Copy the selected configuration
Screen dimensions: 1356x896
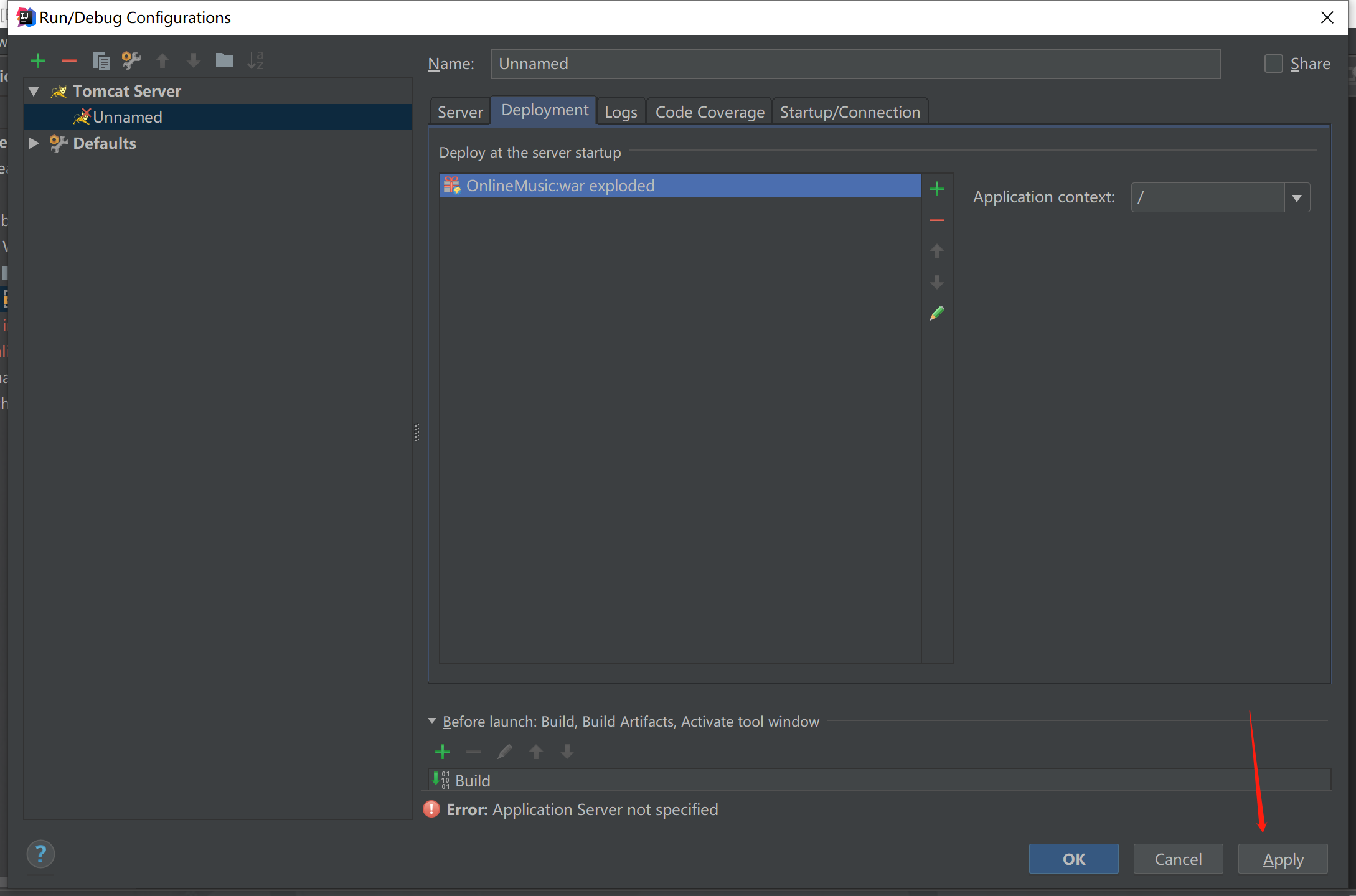point(101,60)
